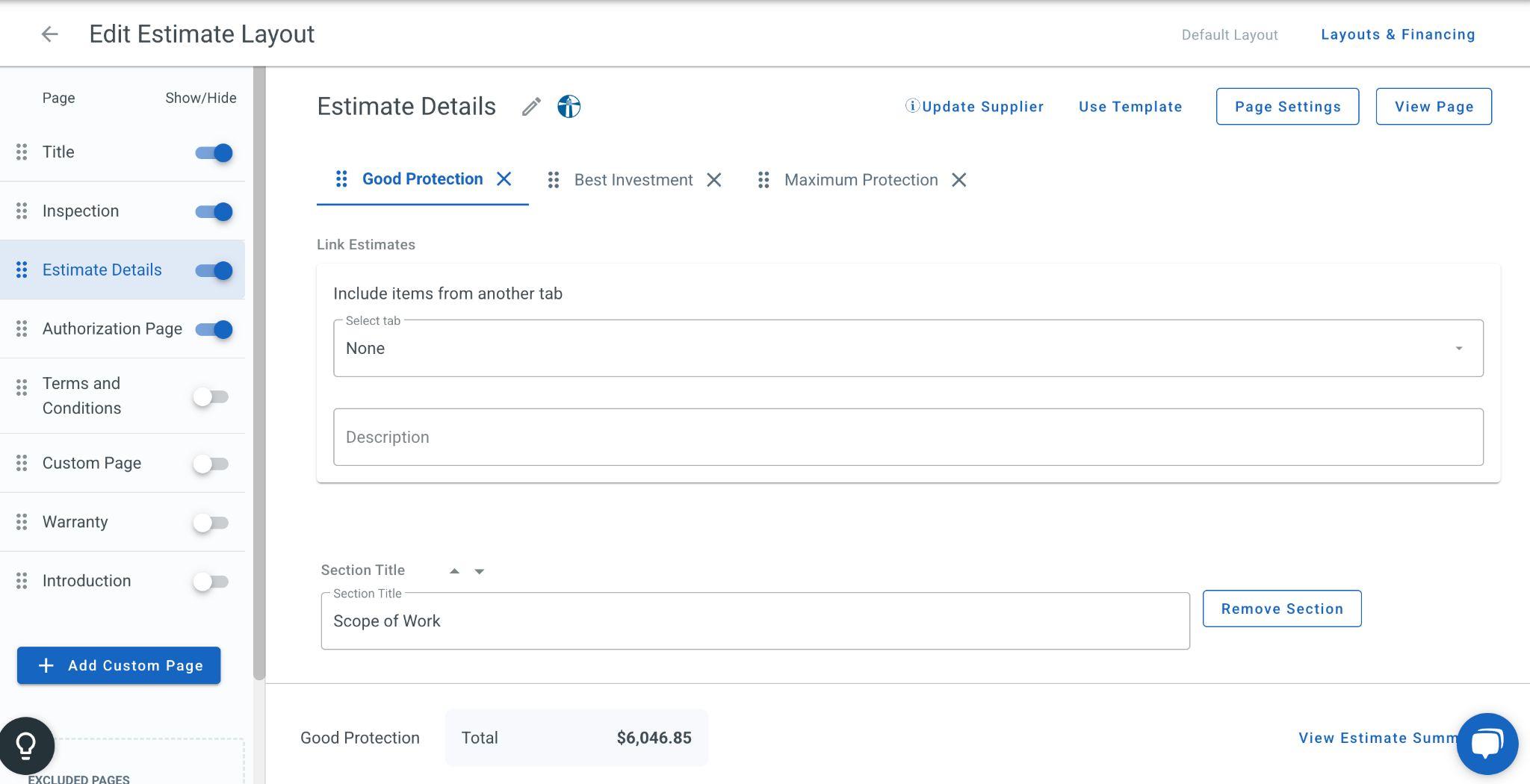The width and height of the screenshot is (1530, 784).
Task: Click into the Description field
Action: point(908,437)
